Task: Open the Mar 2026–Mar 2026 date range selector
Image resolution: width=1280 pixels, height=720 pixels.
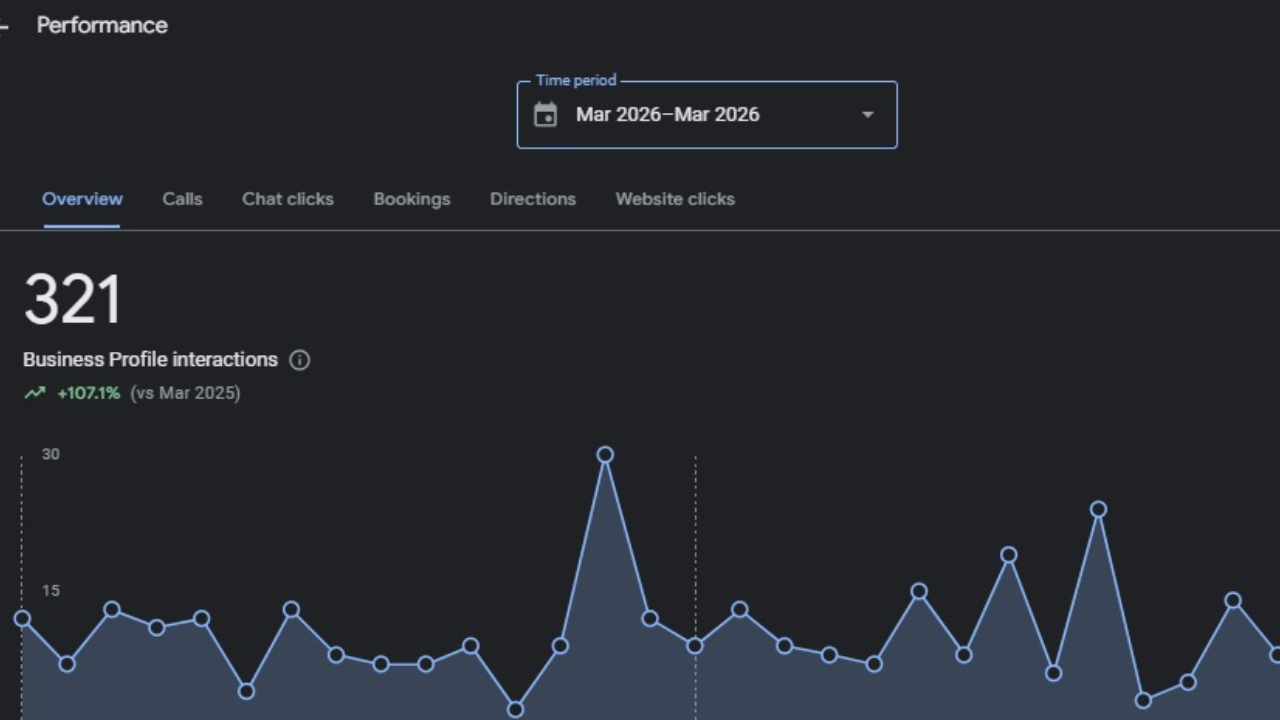Action: pyautogui.click(x=667, y=115)
